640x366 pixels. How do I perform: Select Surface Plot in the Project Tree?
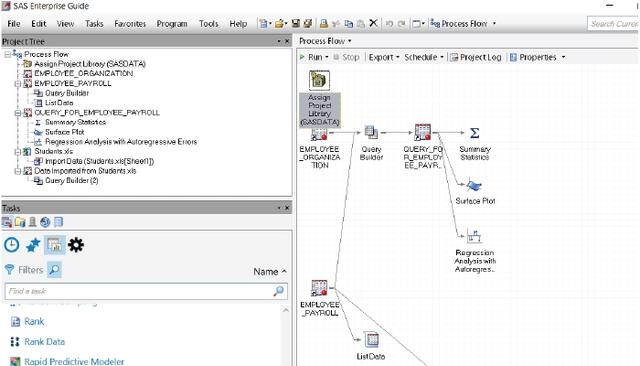(x=64, y=132)
